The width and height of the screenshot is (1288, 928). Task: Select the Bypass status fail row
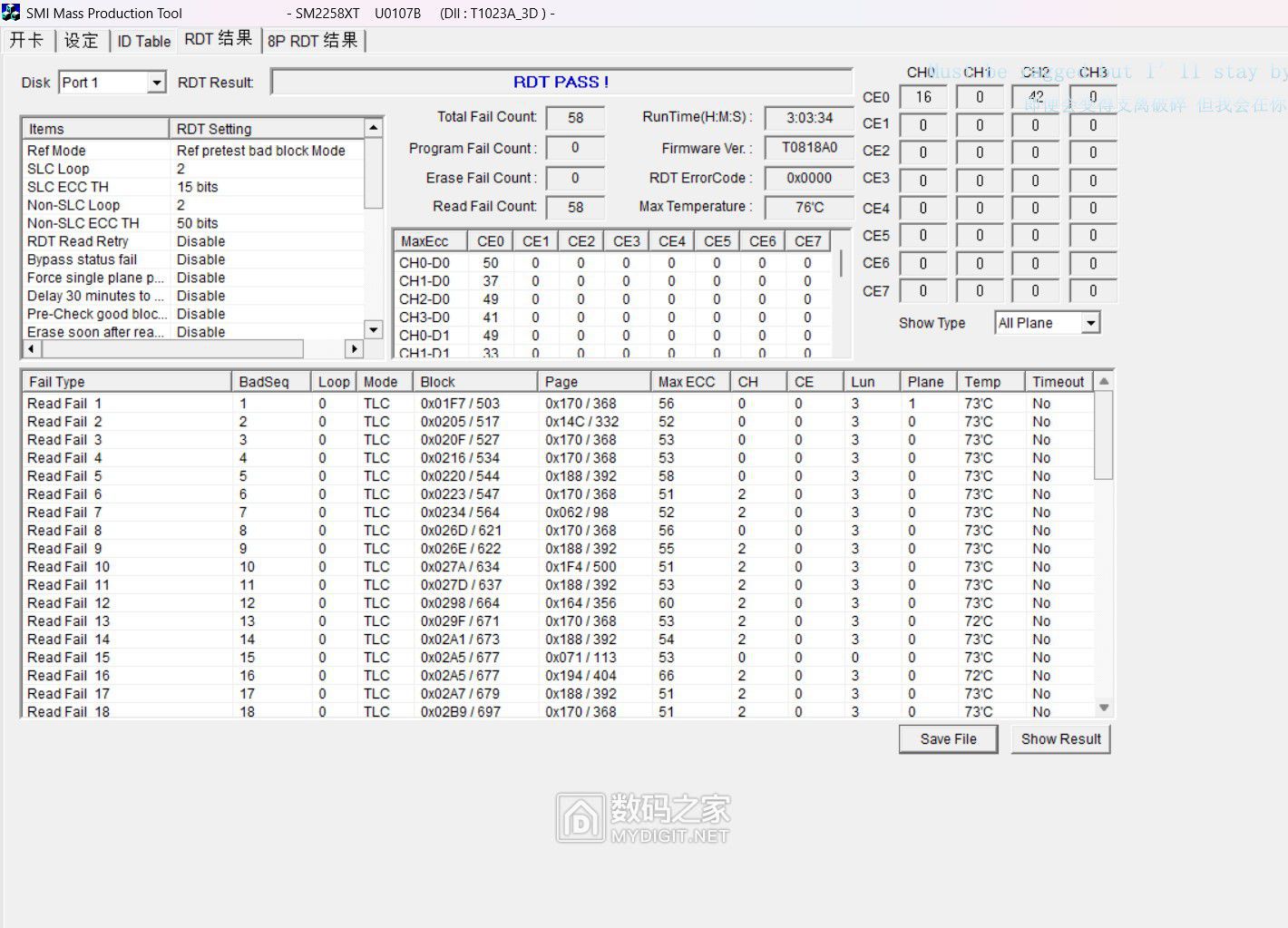tap(193, 259)
